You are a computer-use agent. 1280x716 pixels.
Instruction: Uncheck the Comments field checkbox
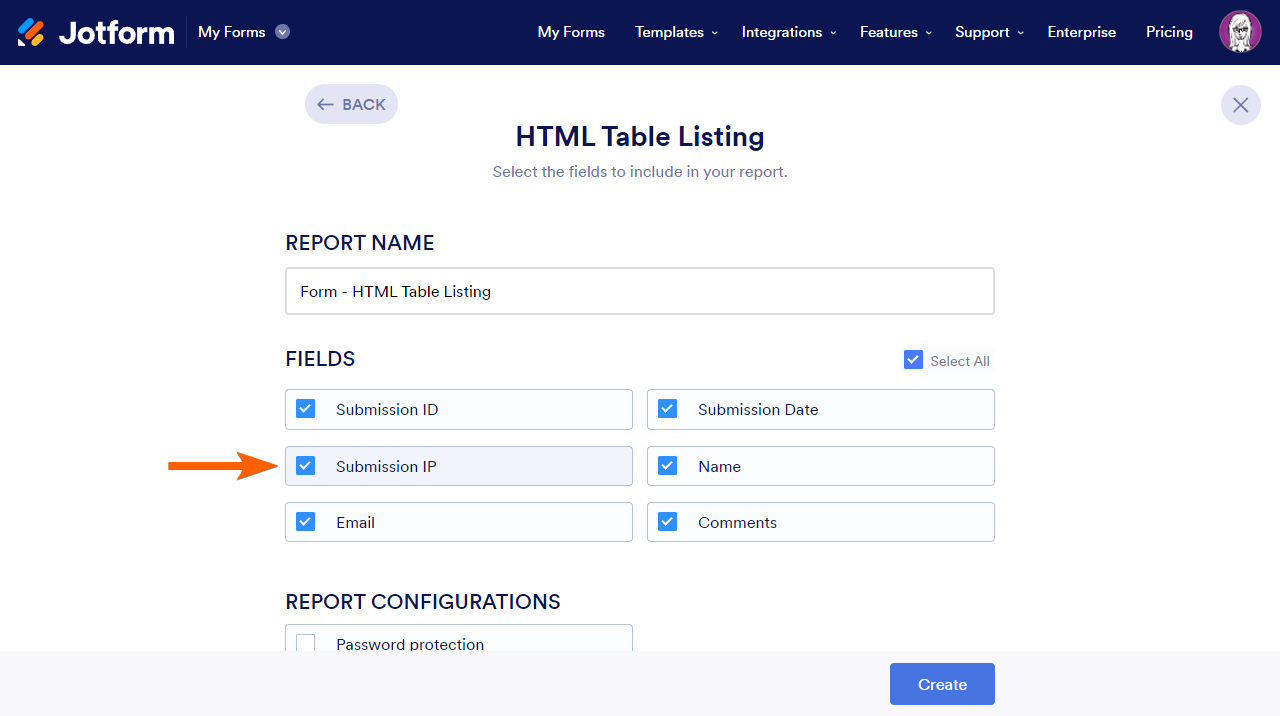click(668, 522)
